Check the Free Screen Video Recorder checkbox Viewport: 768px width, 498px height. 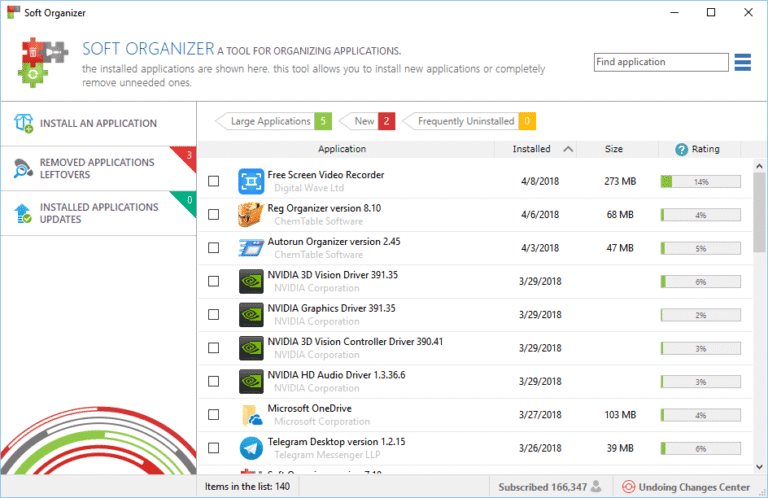tap(214, 181)
